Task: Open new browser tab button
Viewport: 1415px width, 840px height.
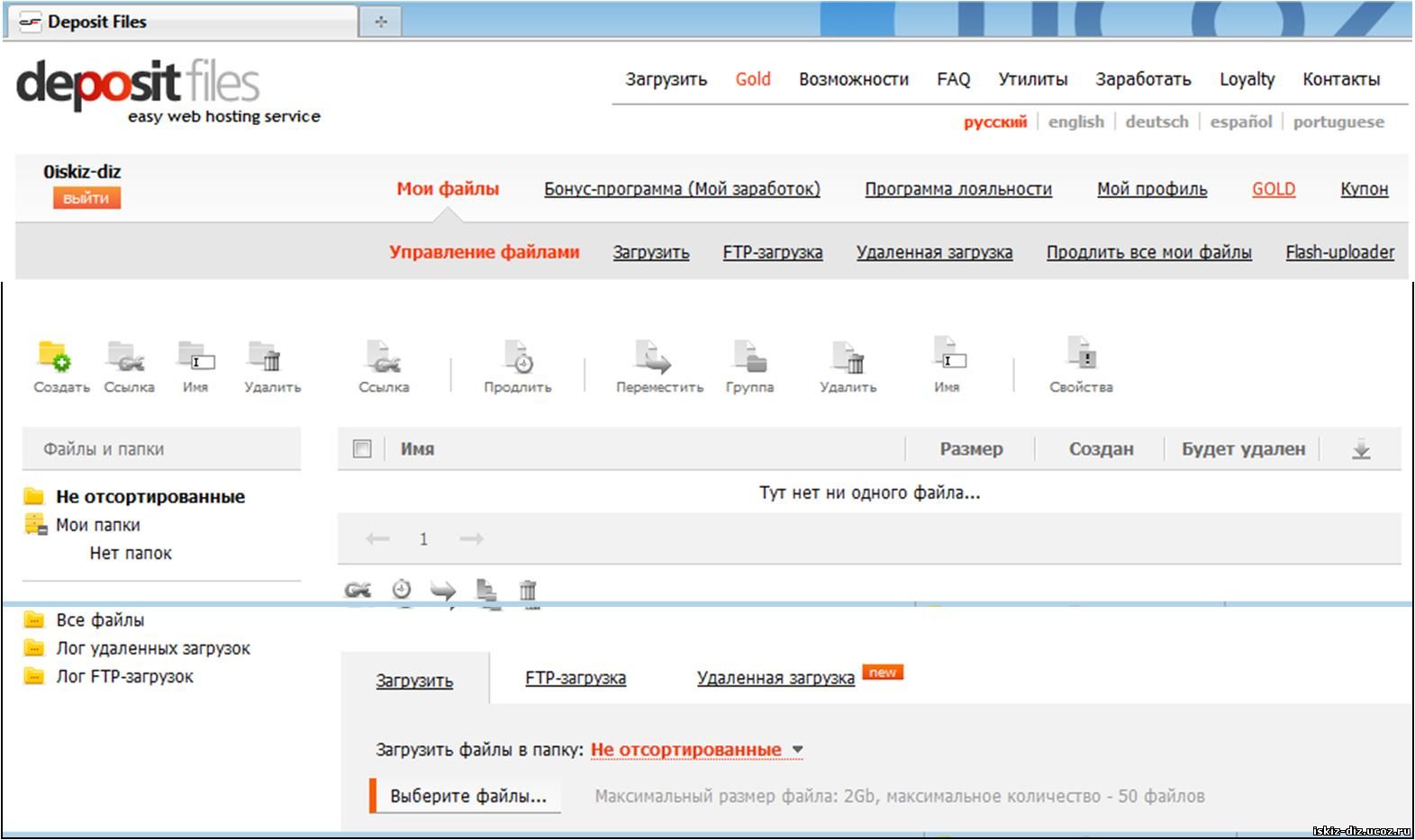Action: click(x=380, y=22)
